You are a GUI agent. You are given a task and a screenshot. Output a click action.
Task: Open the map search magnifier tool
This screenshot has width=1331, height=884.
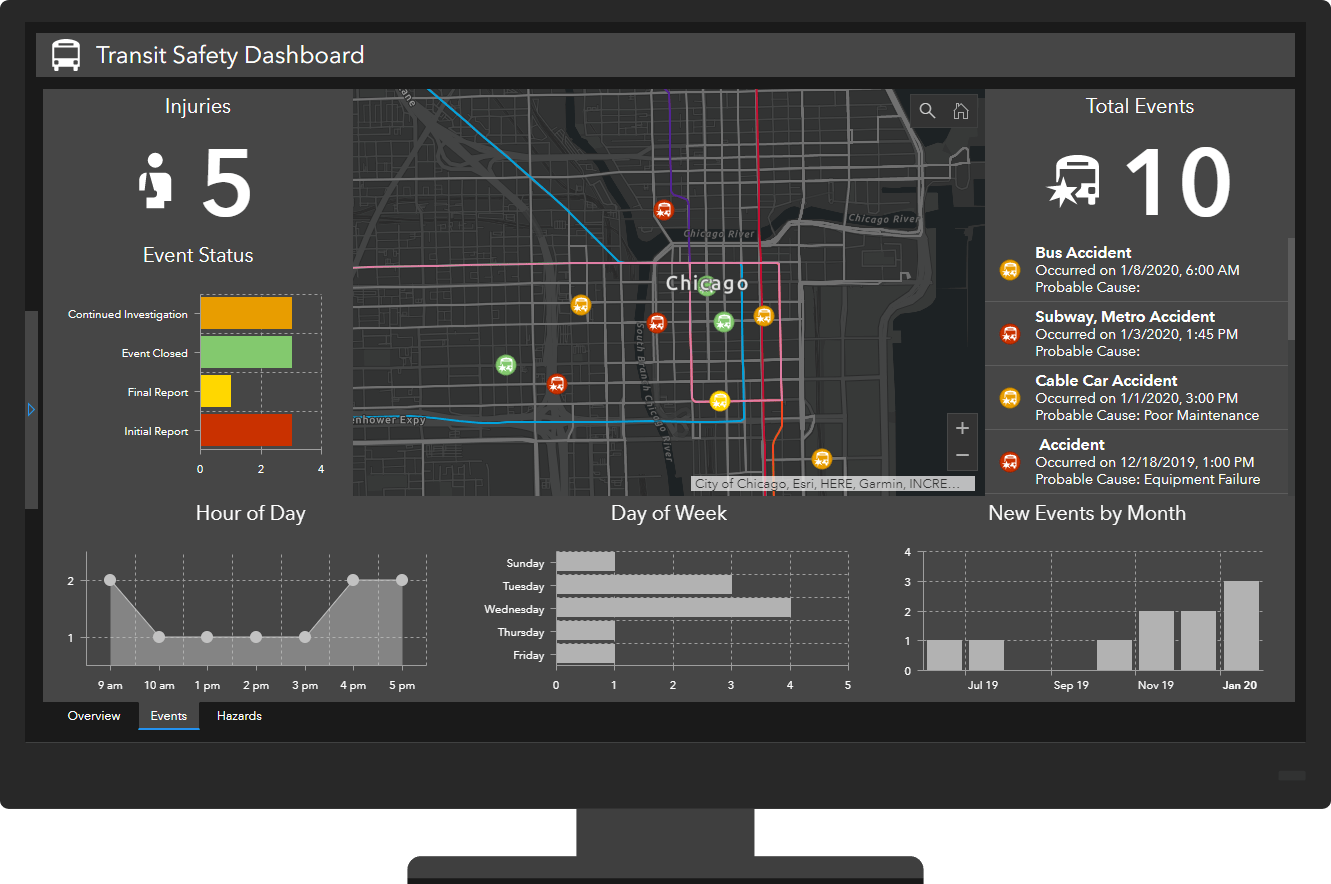click(x=927, y=110)
